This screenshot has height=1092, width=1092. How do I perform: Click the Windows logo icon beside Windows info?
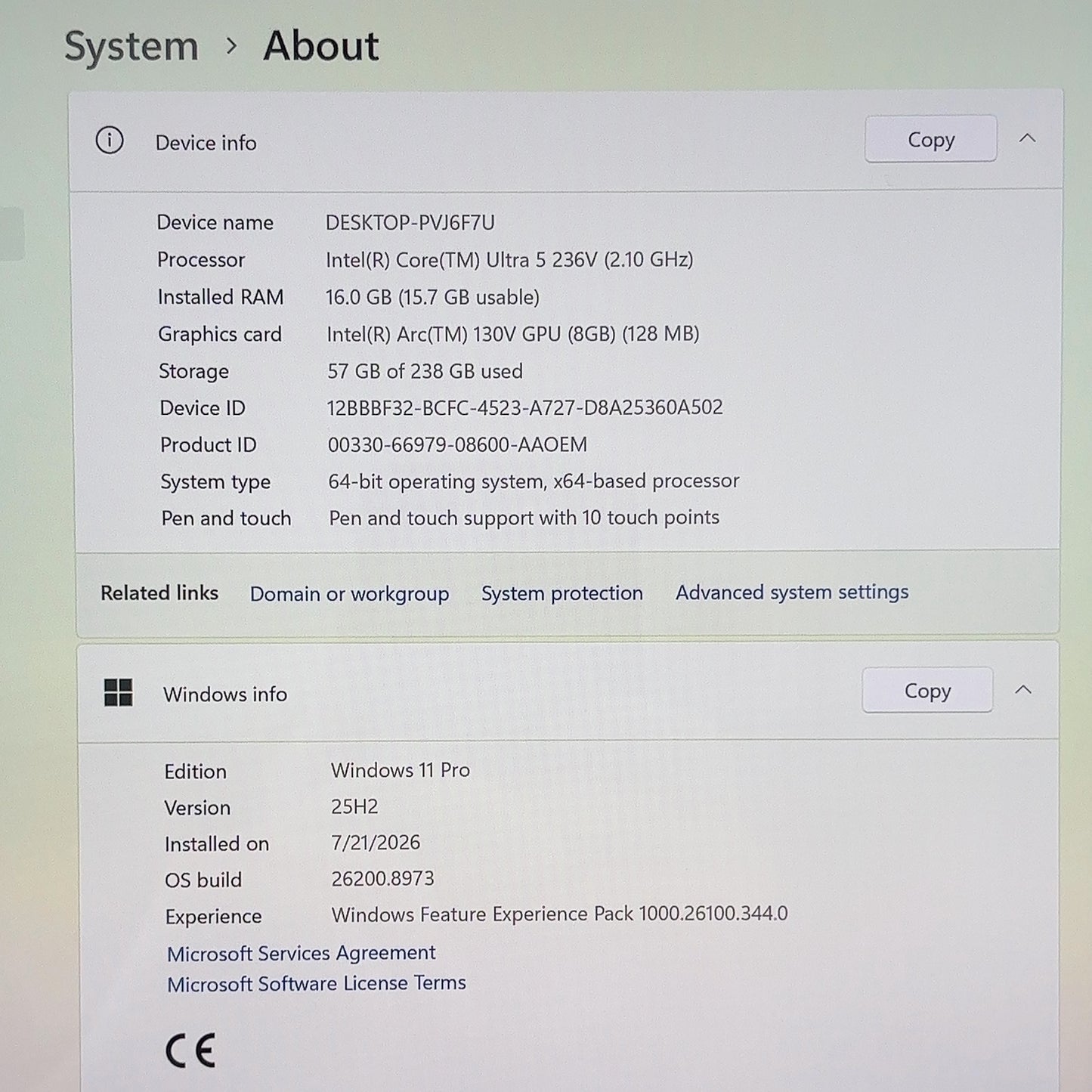119,692
